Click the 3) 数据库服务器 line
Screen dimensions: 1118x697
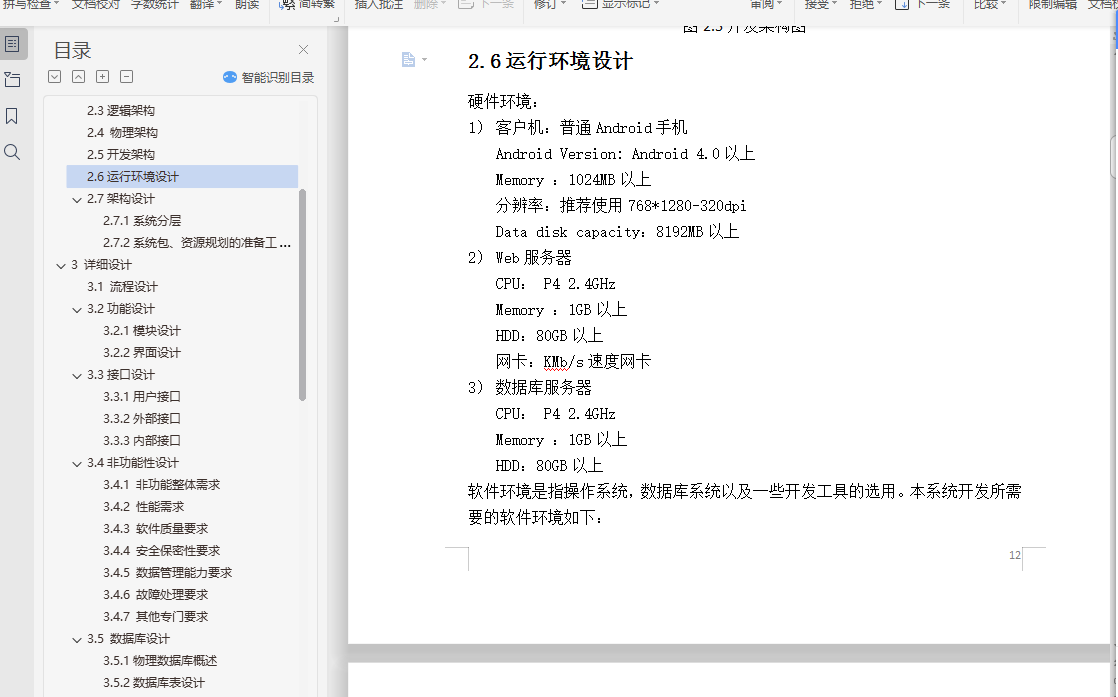pos(530,388)
